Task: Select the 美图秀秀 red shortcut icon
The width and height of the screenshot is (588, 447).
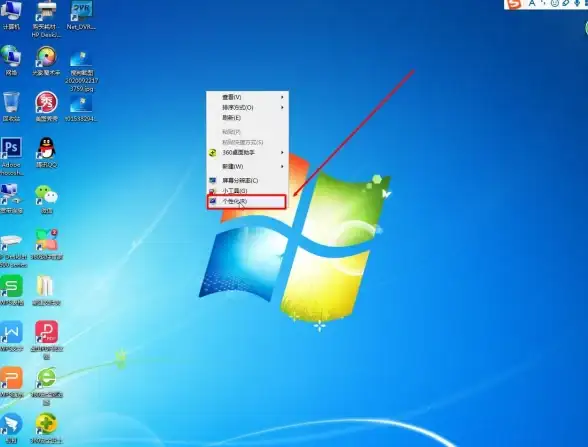Action: [46, 106]
